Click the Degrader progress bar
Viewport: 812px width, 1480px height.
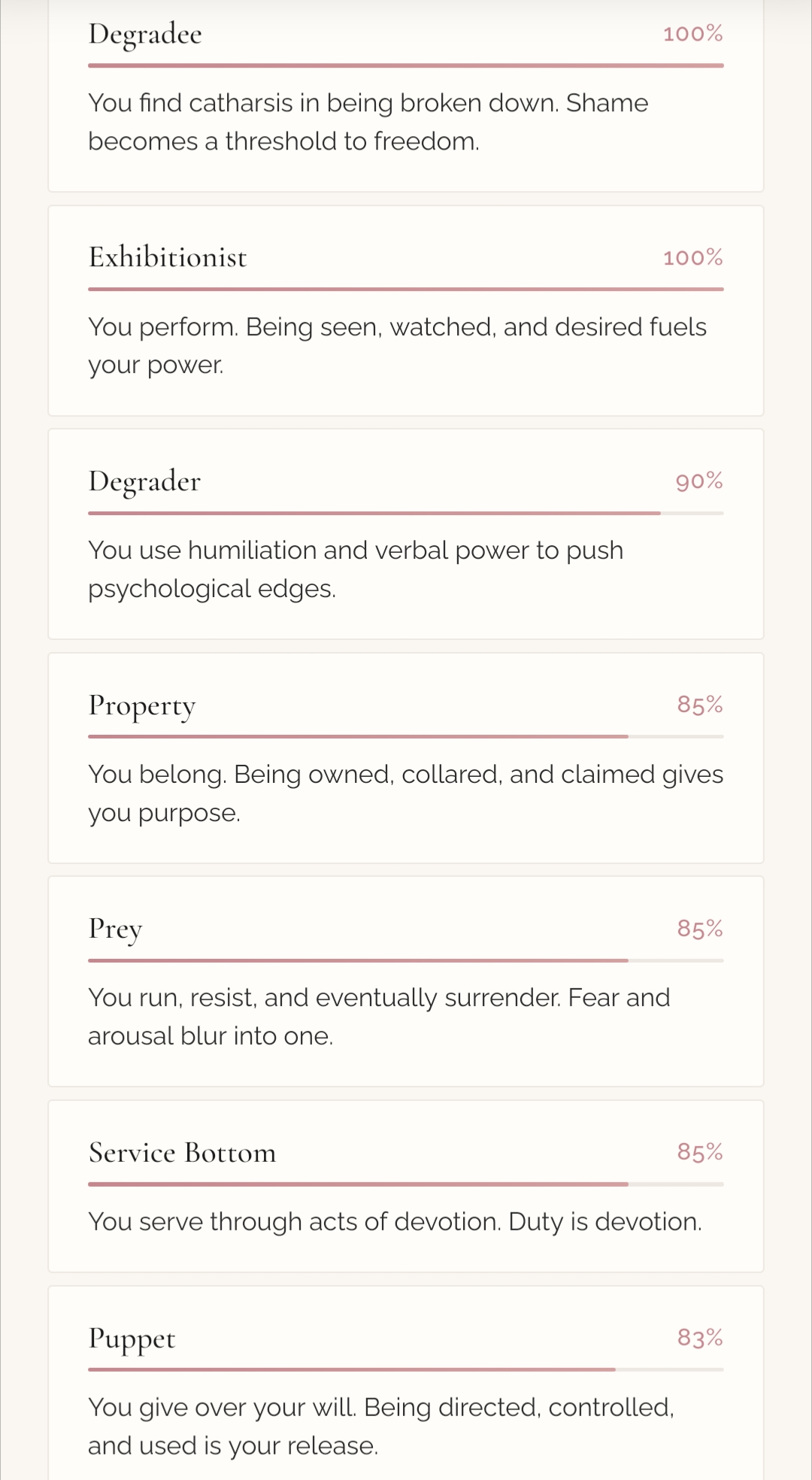(x=406, y=514)
